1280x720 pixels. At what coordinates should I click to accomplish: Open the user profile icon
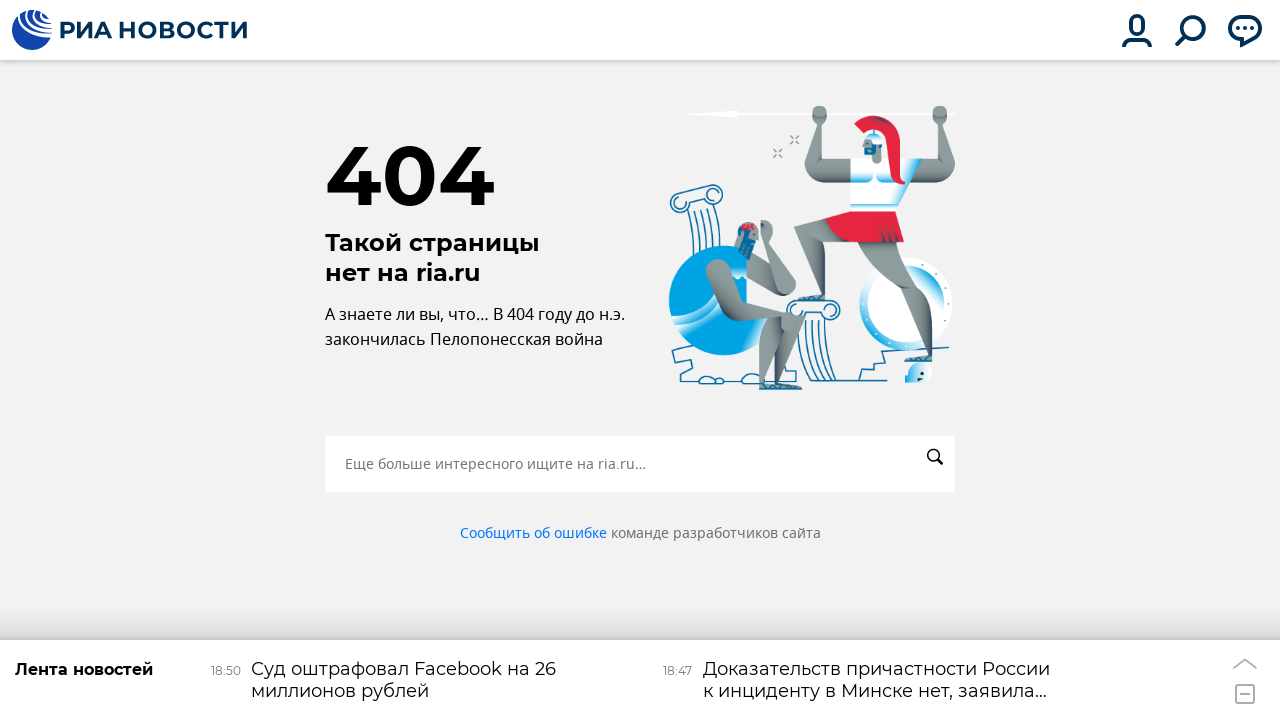point(1137,31)
